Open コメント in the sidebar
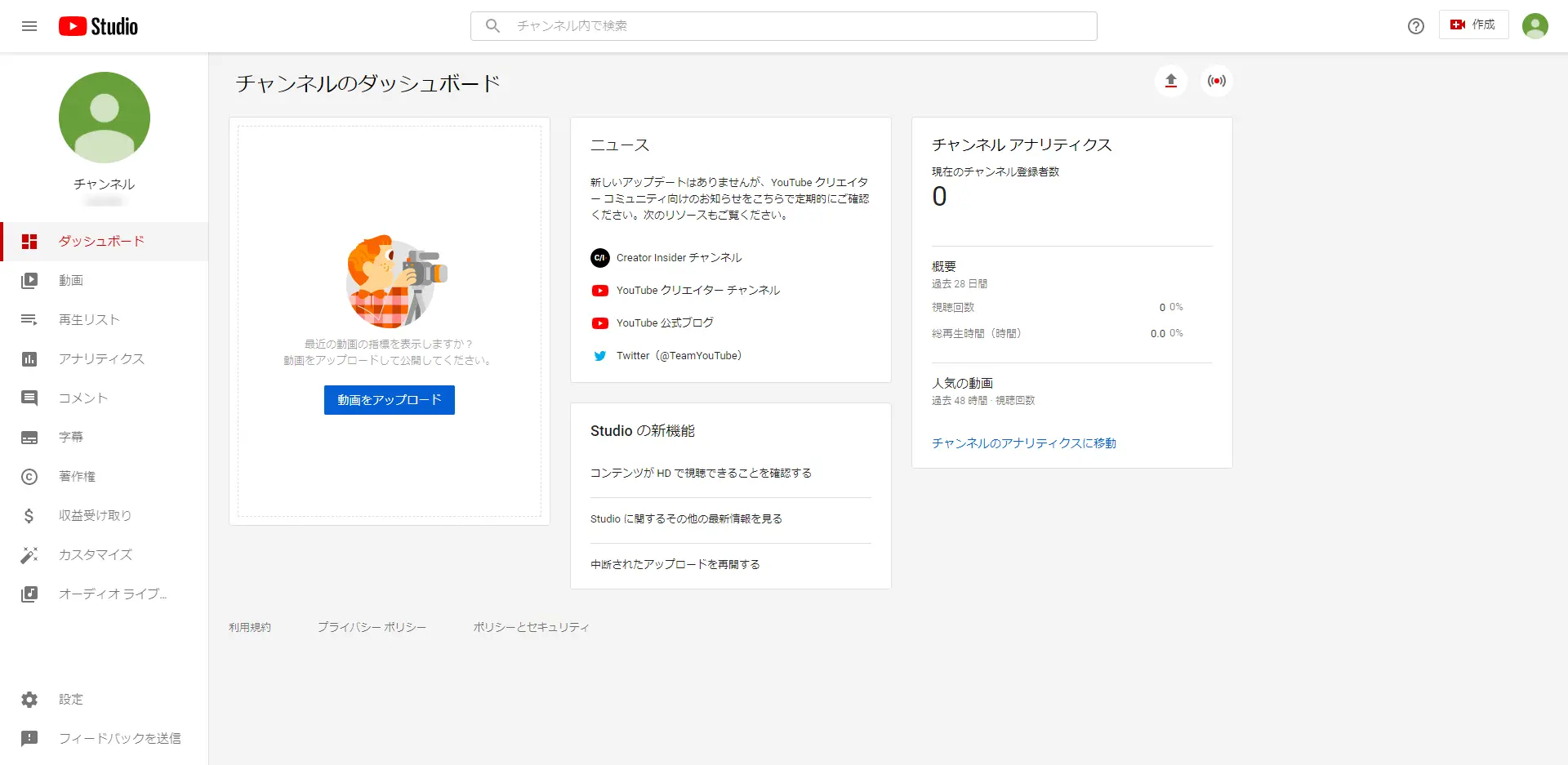 point(105,398)
